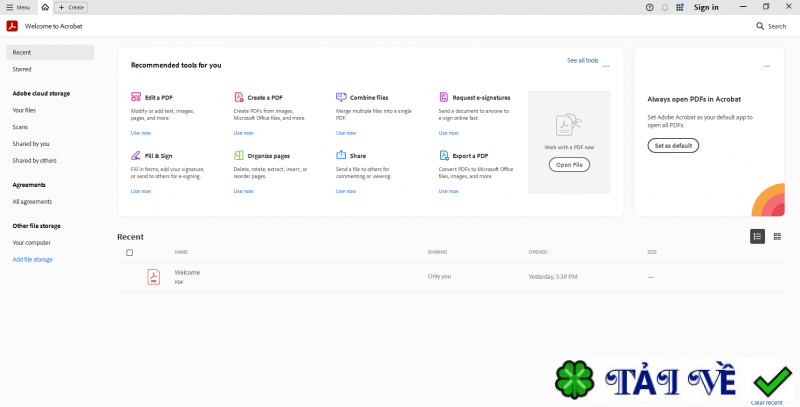Screen dimensions: 800x407
Task: Open the hamburger Menu icon
Action: [10, 8]
